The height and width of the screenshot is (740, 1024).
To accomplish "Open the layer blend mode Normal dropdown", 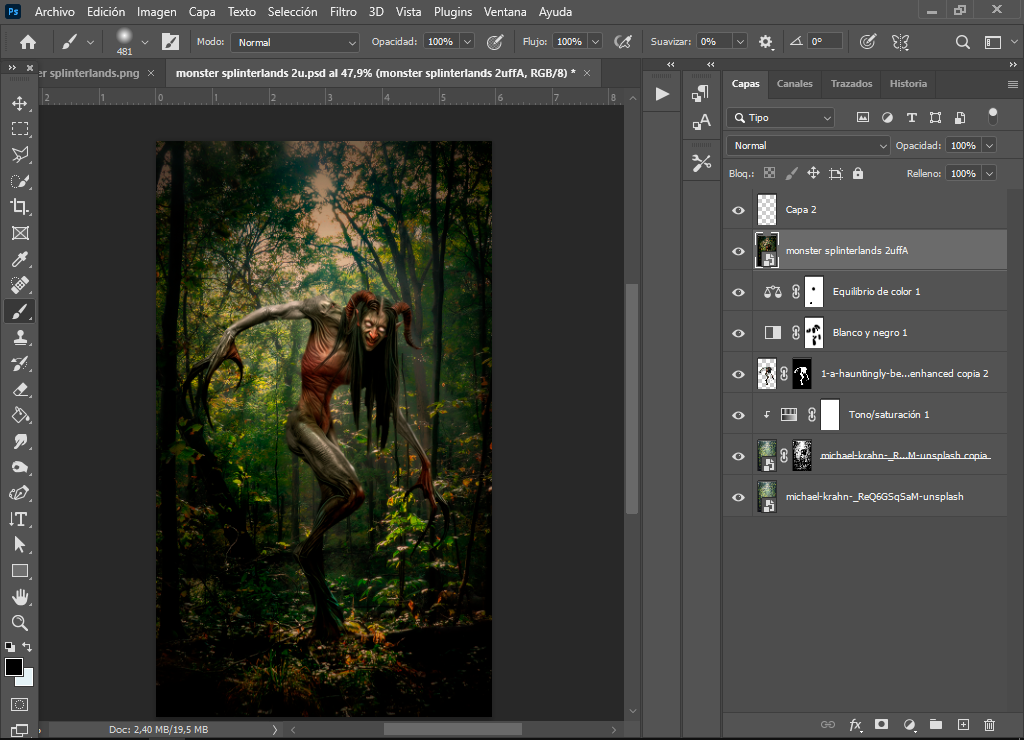I will pyautogui.click(x=808, y=146).
